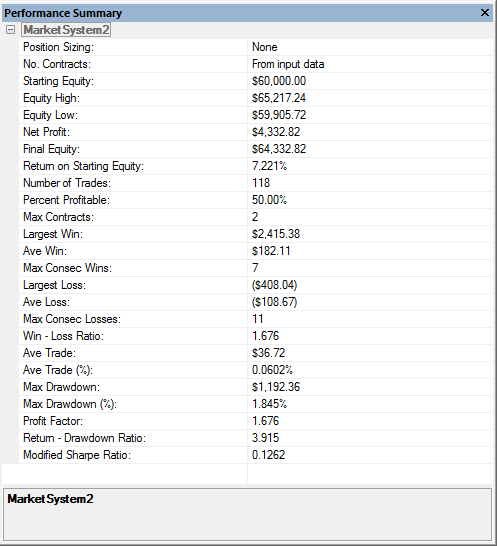Click the Max Drawdown value $1,192.36
497x546 pixels.
coord(276,387)
